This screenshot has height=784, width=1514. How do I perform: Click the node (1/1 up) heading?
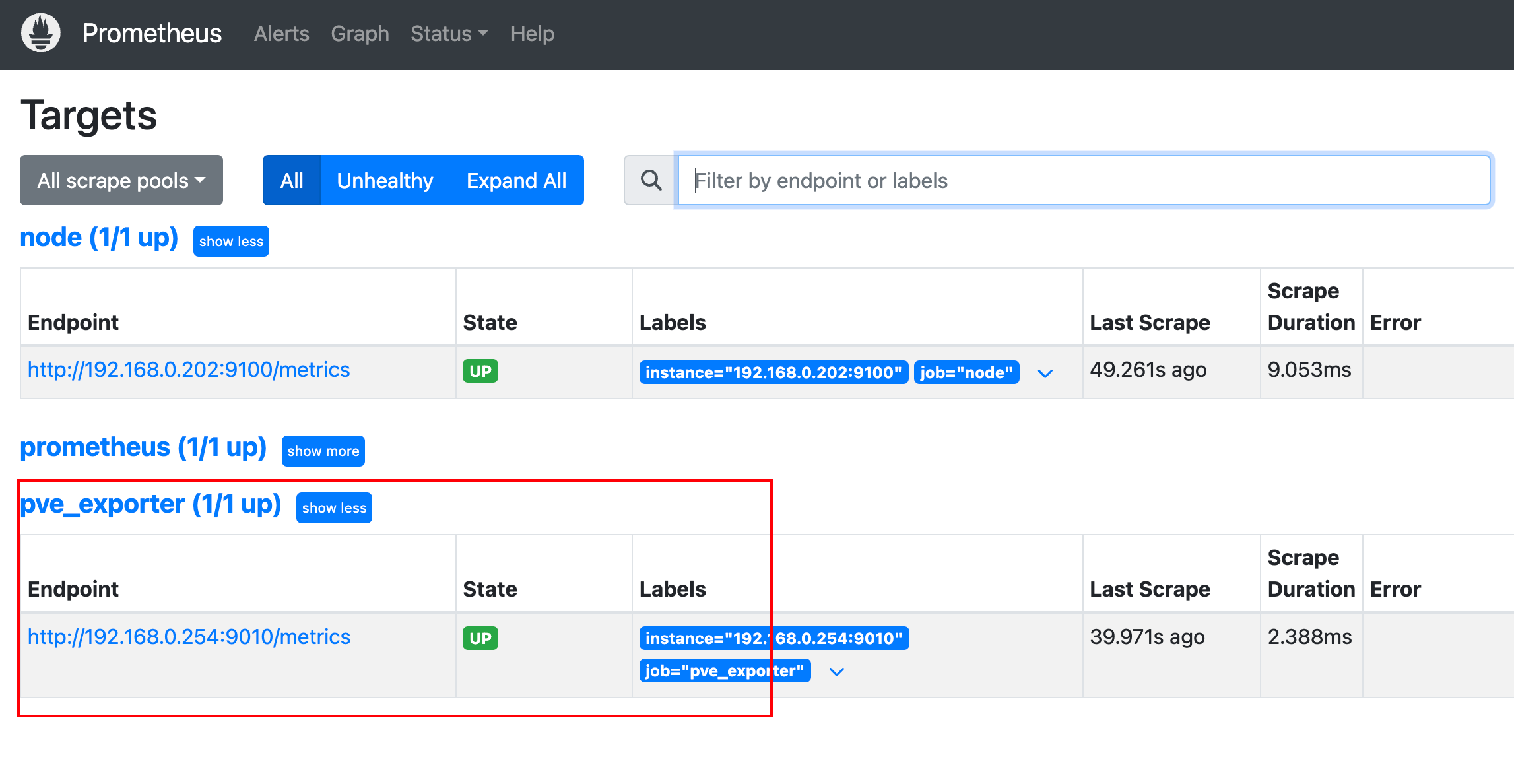point(99,238)
